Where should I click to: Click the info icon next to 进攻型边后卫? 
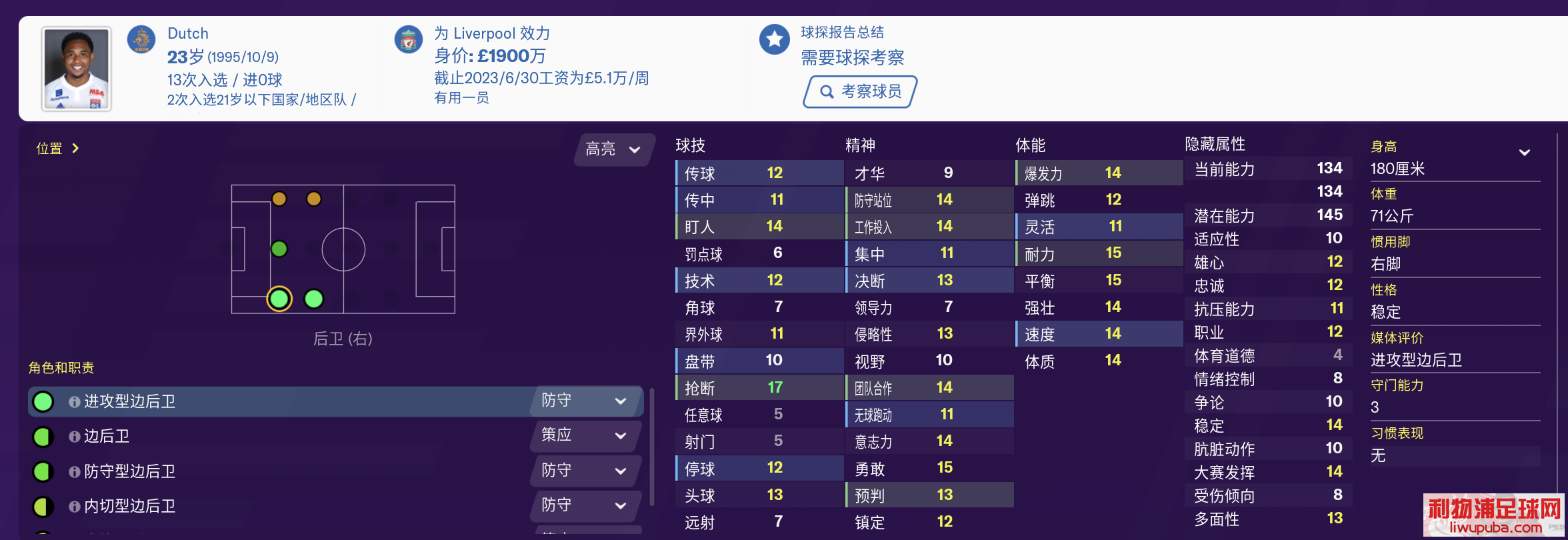click(x=75, y=402)
